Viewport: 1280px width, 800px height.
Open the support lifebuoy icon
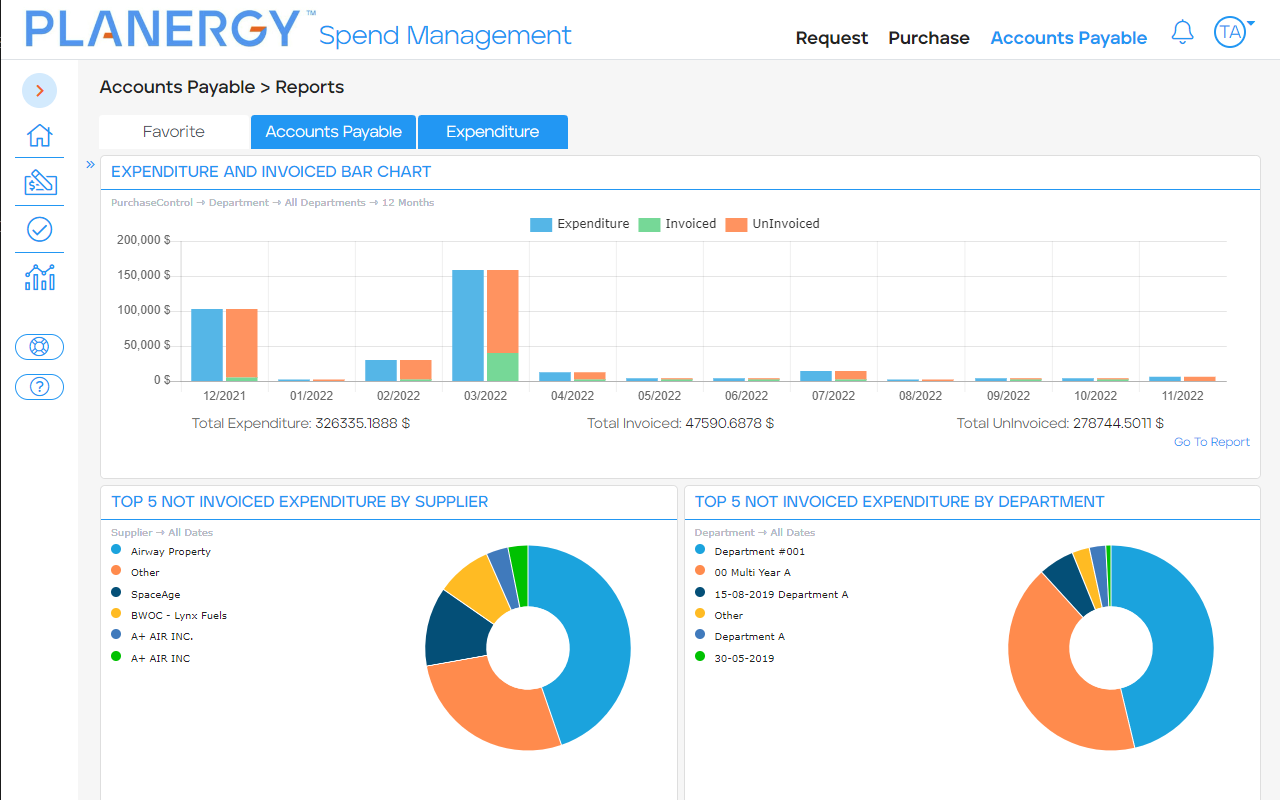coord(39,347)
